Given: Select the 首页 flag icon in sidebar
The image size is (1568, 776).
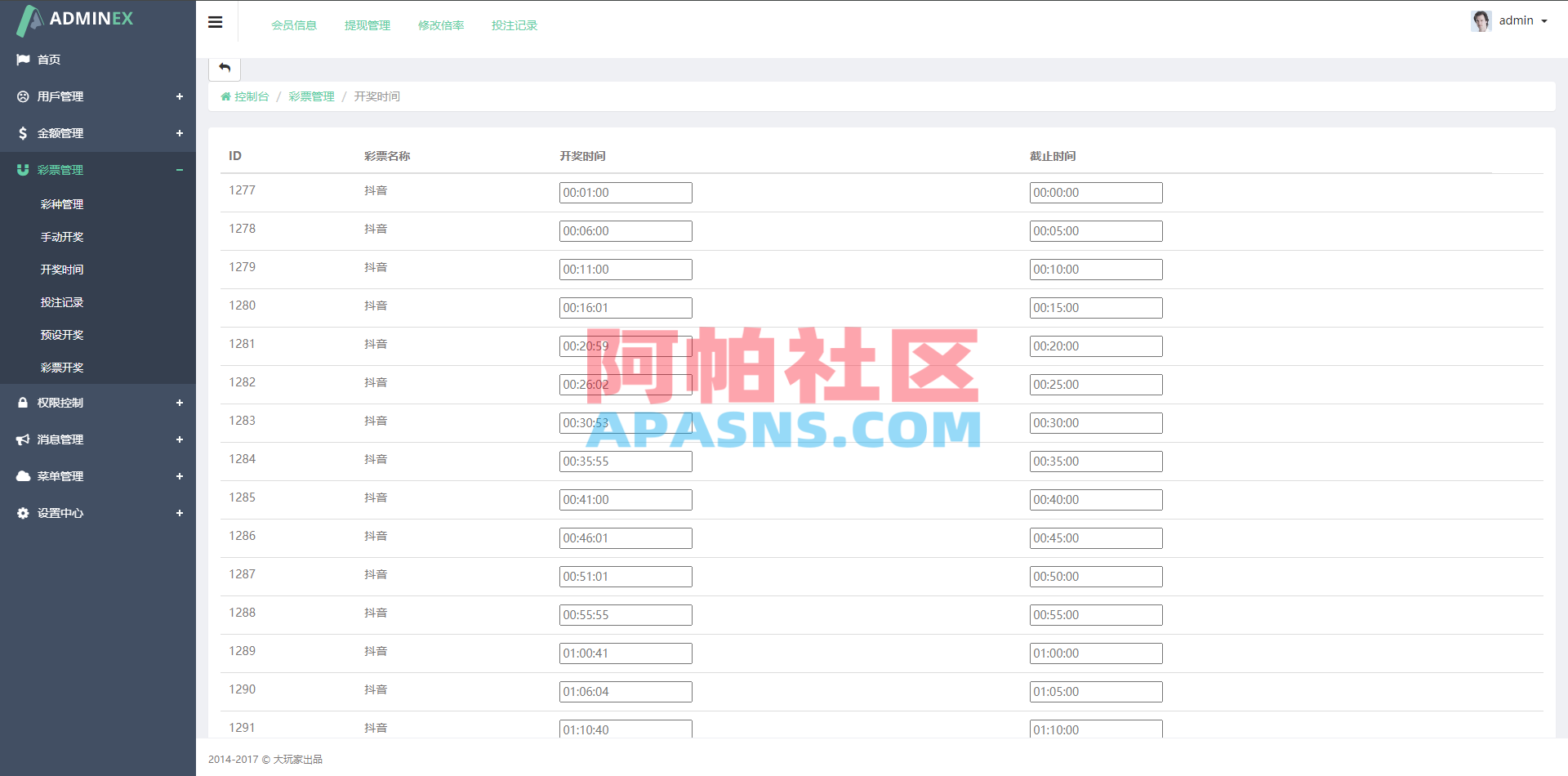Looking at the screenshot, I should pyautogui.click(x=23, y=59).
